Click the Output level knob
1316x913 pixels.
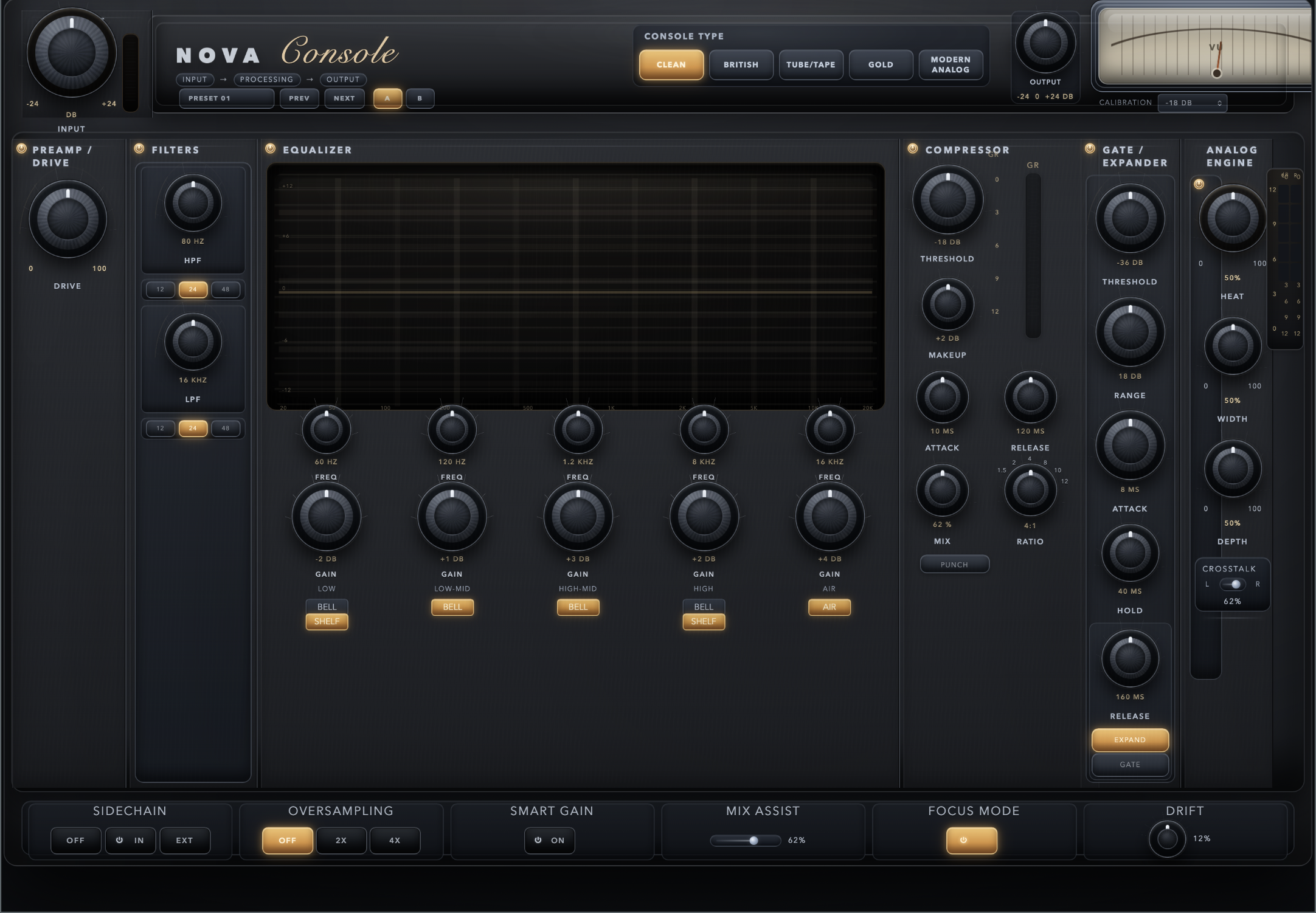pos(1045,44)
